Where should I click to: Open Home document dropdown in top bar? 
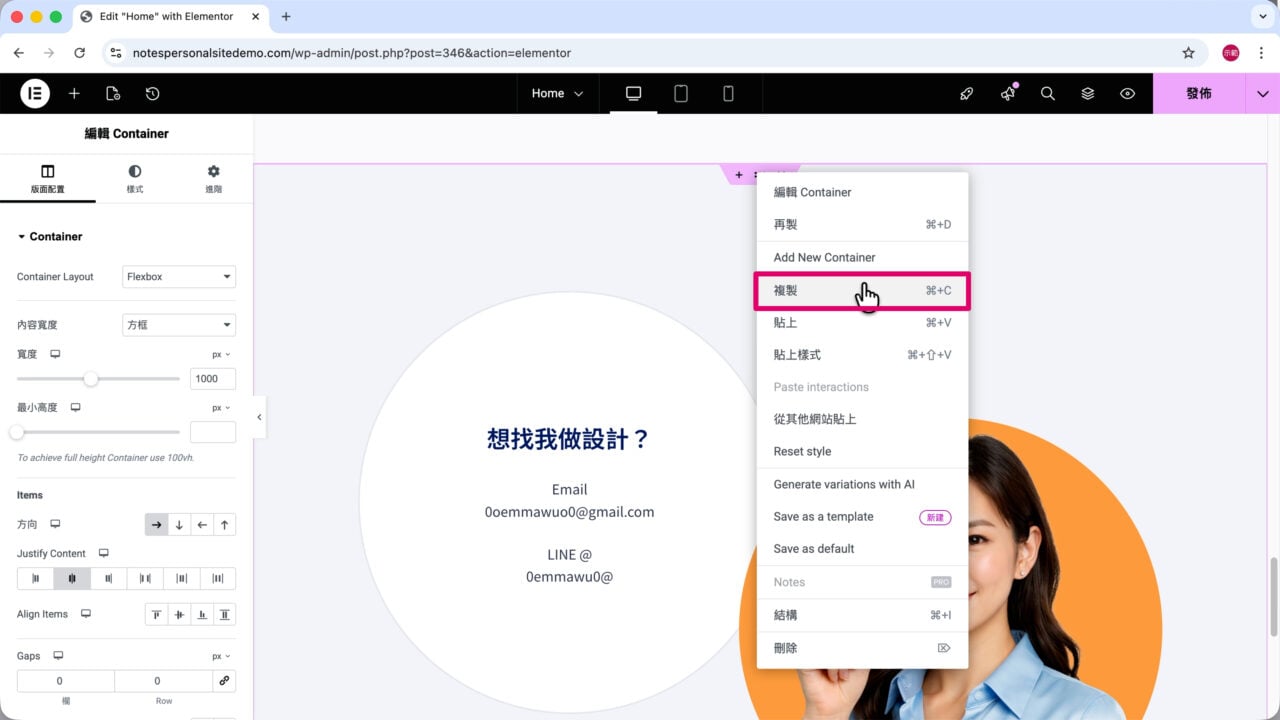557,93
